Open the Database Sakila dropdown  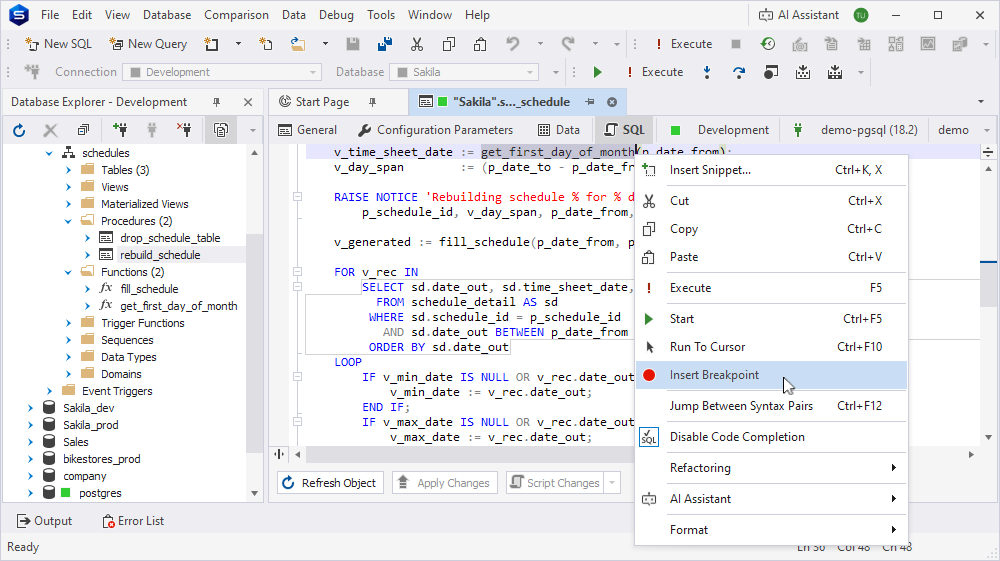coord(530,72)
